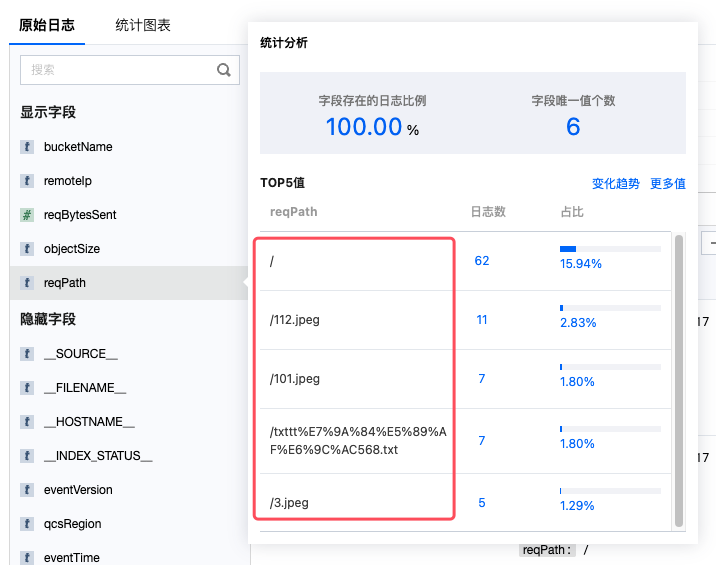Click log count 62 for root path

pos(482,261)
